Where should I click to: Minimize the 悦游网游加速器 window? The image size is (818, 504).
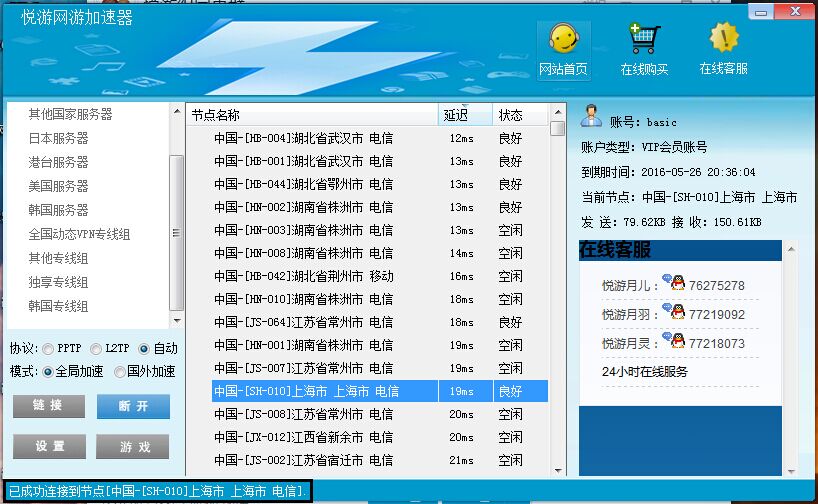point(761,11)
